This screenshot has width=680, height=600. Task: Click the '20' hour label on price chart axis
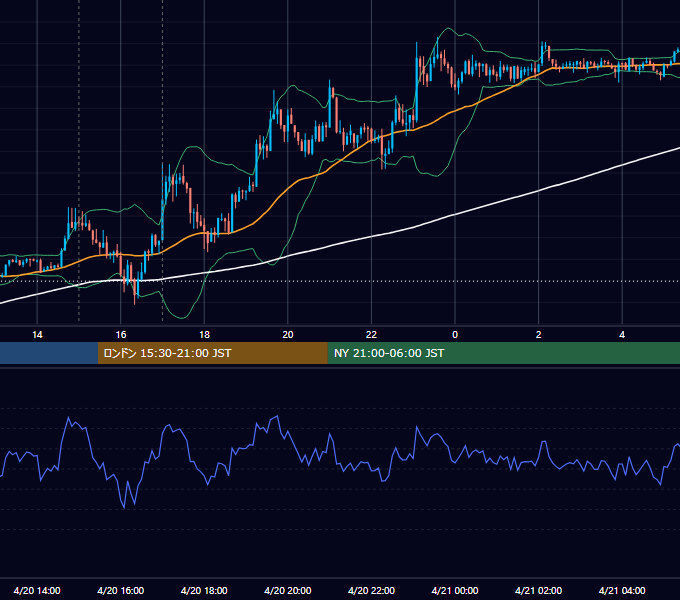[288, 335]
